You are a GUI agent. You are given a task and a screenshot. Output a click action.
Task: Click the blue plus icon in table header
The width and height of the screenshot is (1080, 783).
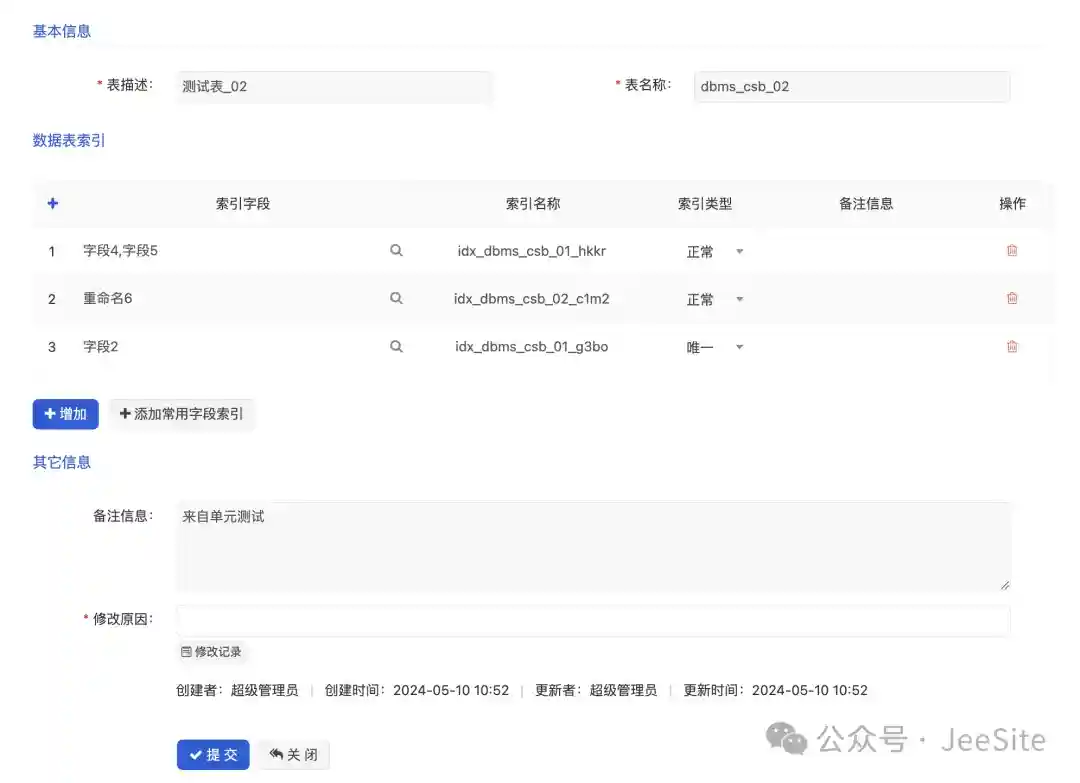click(53, 203)
